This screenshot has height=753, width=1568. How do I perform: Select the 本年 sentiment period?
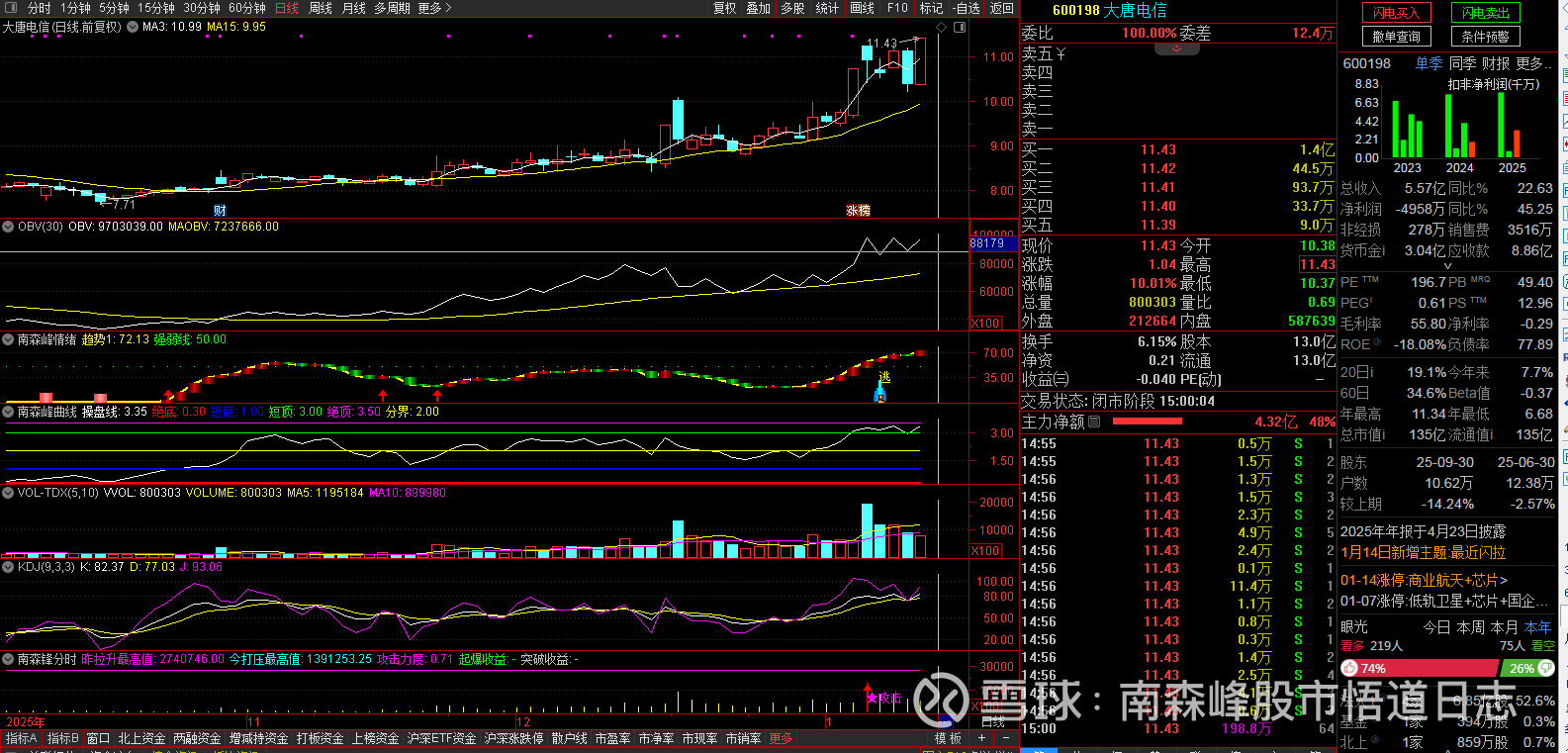[1537, 627]
